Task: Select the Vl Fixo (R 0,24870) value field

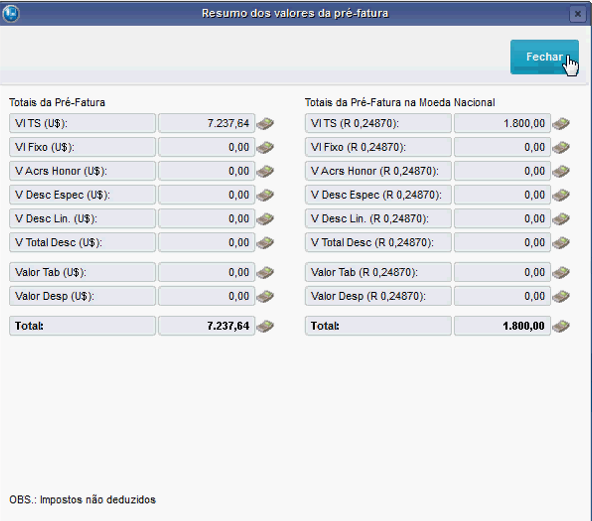Action: coord(502,147)
